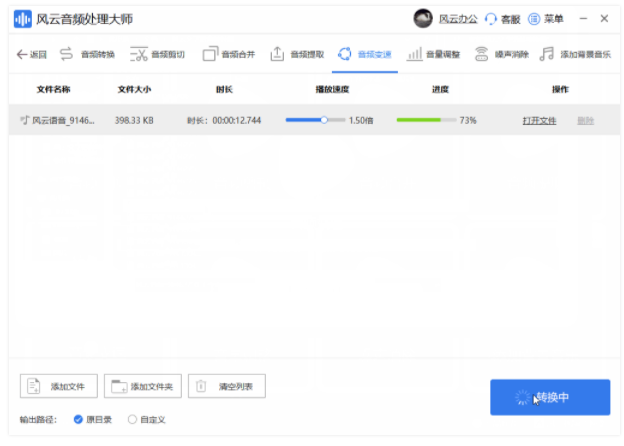Open the user avatar profile picture
Image resolution: width=624 pixels, height=446 pixels.
[x=423, y=18]
